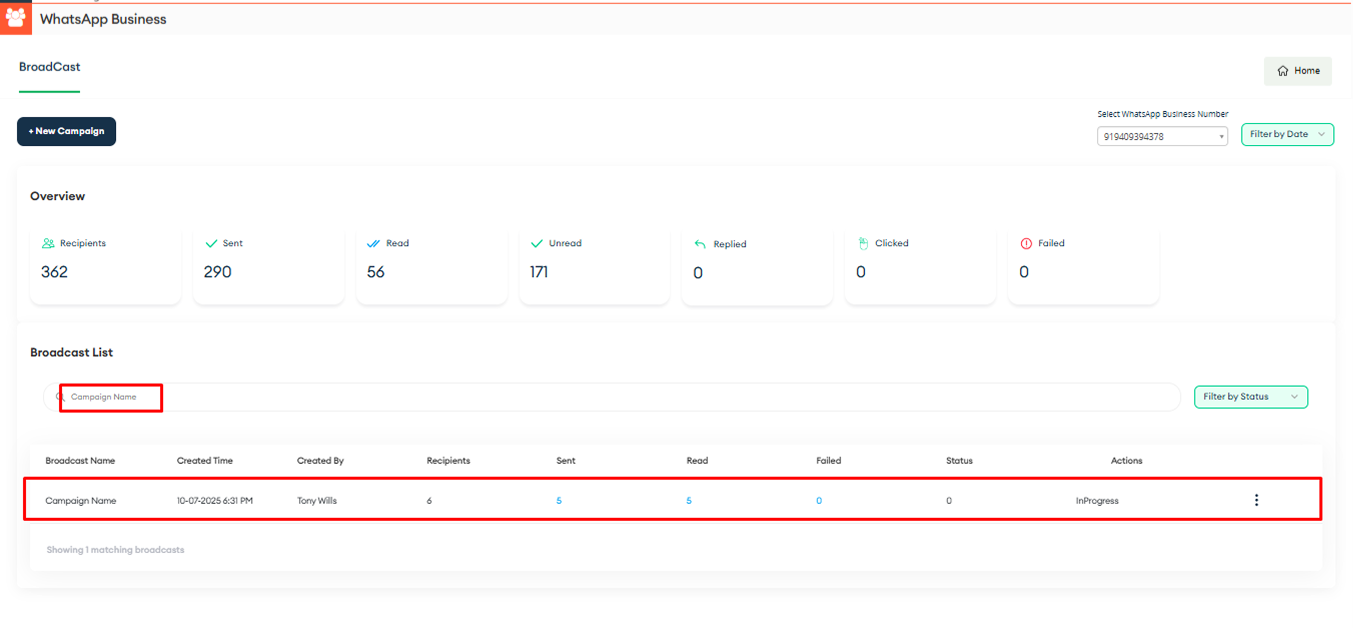Viewport: 1353px width, 628px height.
Task: Click the Created Time column header
Action: point(205,461)
